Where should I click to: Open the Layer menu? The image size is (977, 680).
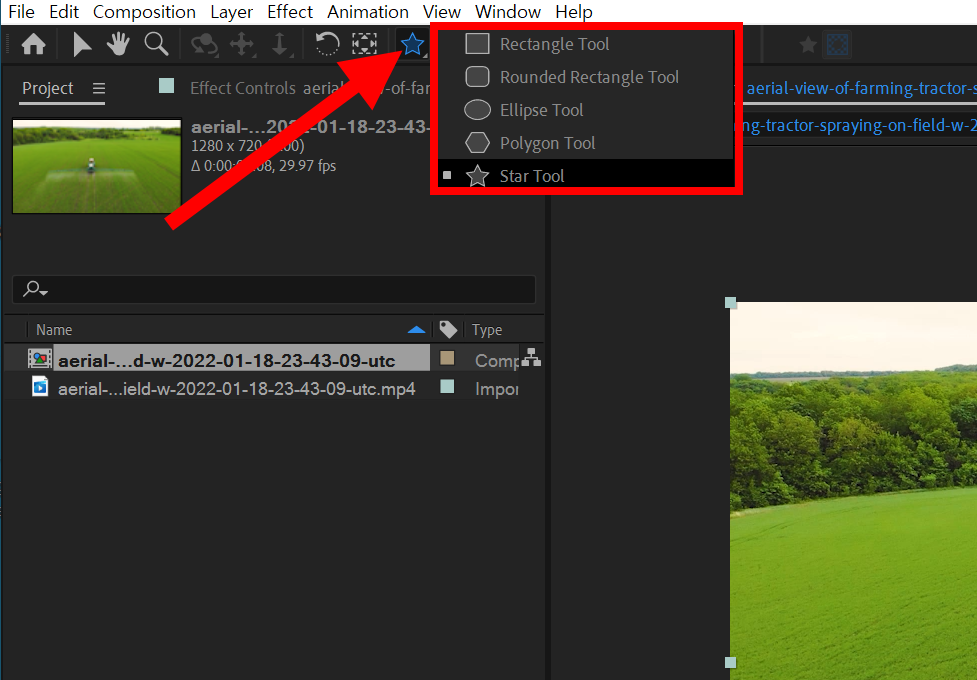pos(231,12)
